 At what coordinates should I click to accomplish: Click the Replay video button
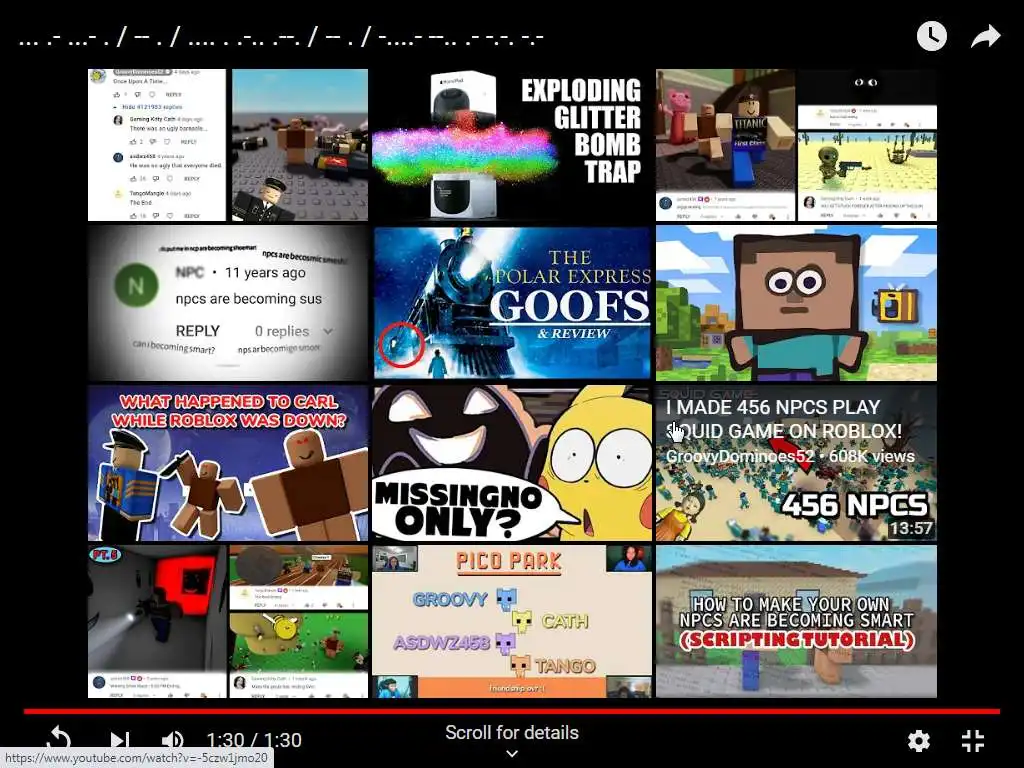(x=59, y=740)
